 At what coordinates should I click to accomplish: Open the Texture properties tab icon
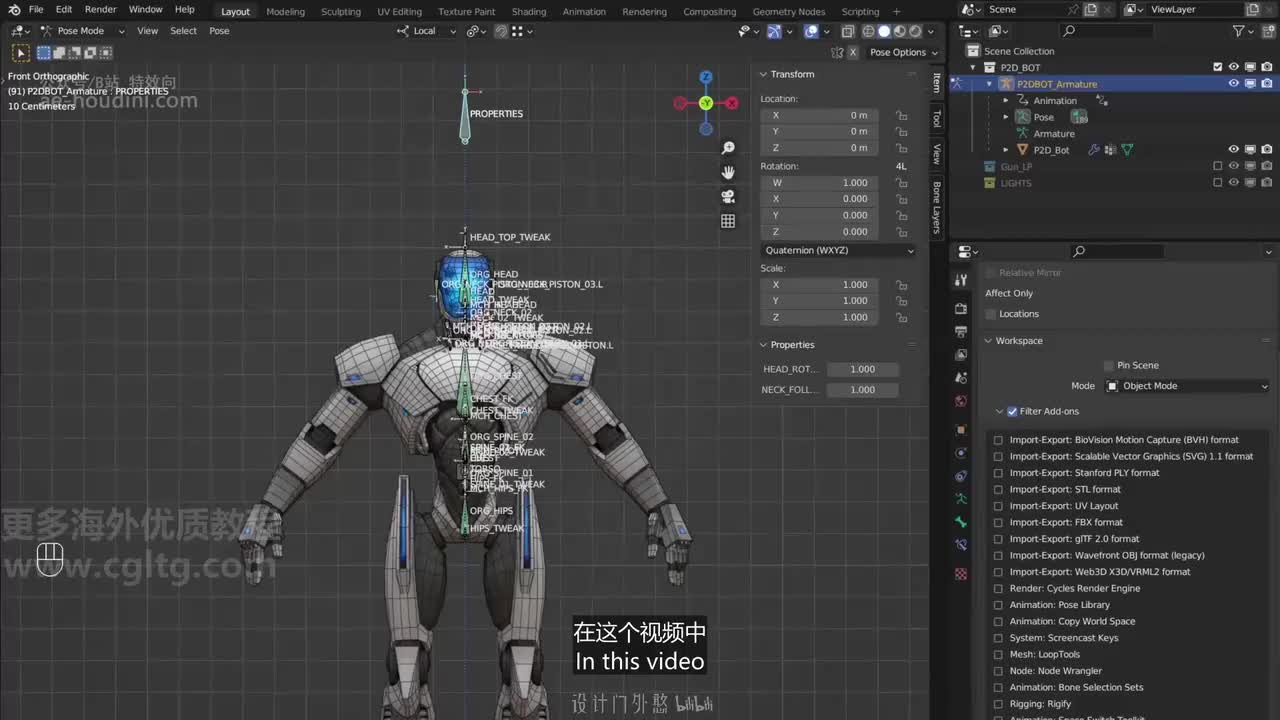tap(961, 574)
